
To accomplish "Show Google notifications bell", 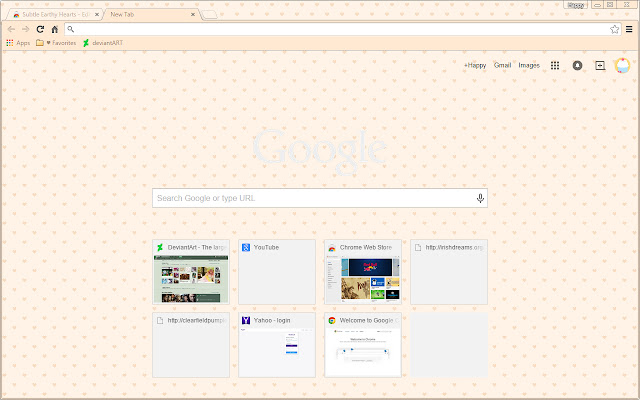I will (x=577, y=65).
